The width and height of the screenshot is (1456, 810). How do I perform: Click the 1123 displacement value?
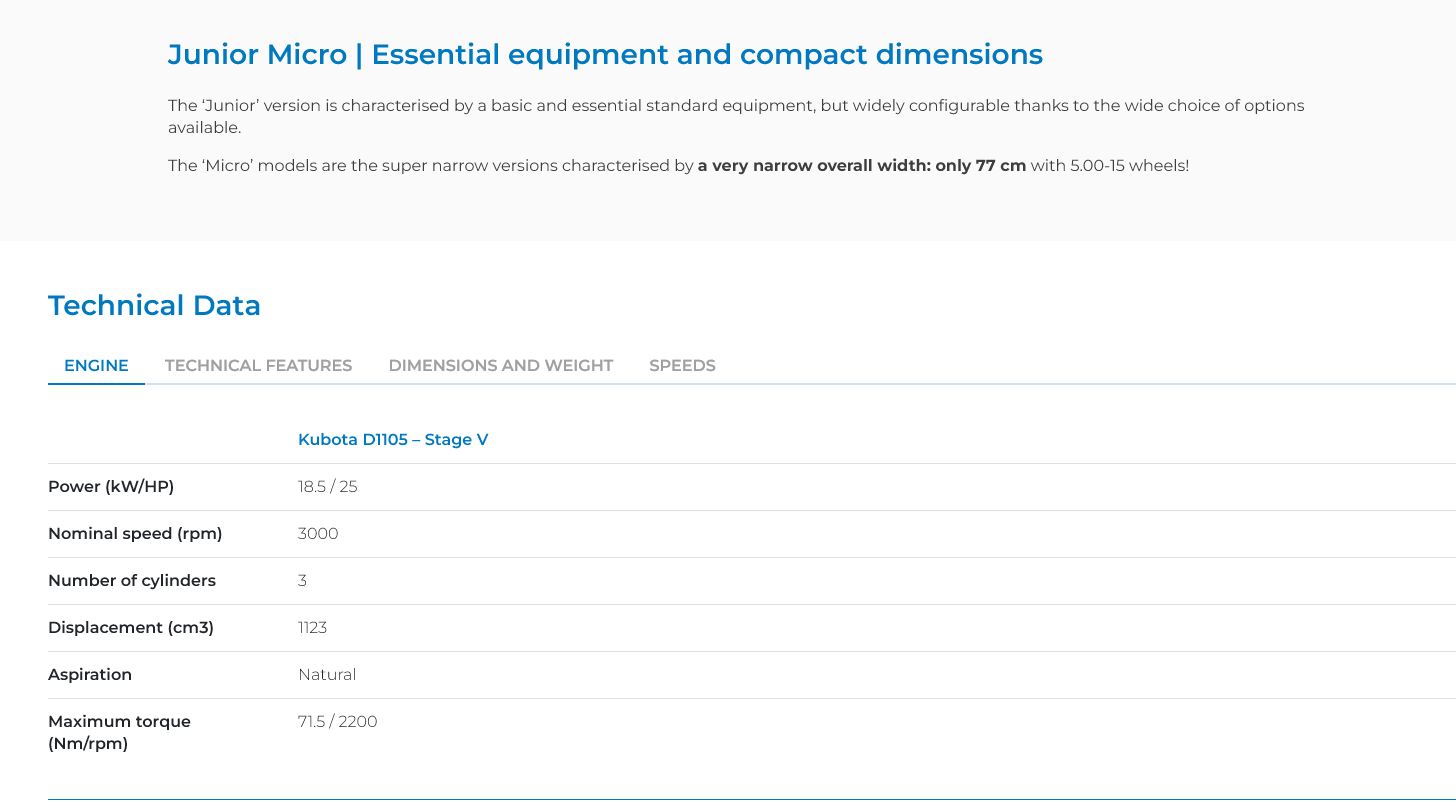(312, 628)
